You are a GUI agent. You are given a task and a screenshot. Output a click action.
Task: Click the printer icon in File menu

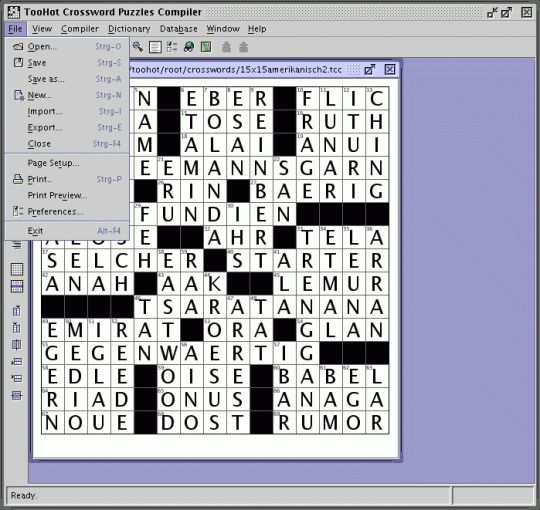(x=18, y=179)
